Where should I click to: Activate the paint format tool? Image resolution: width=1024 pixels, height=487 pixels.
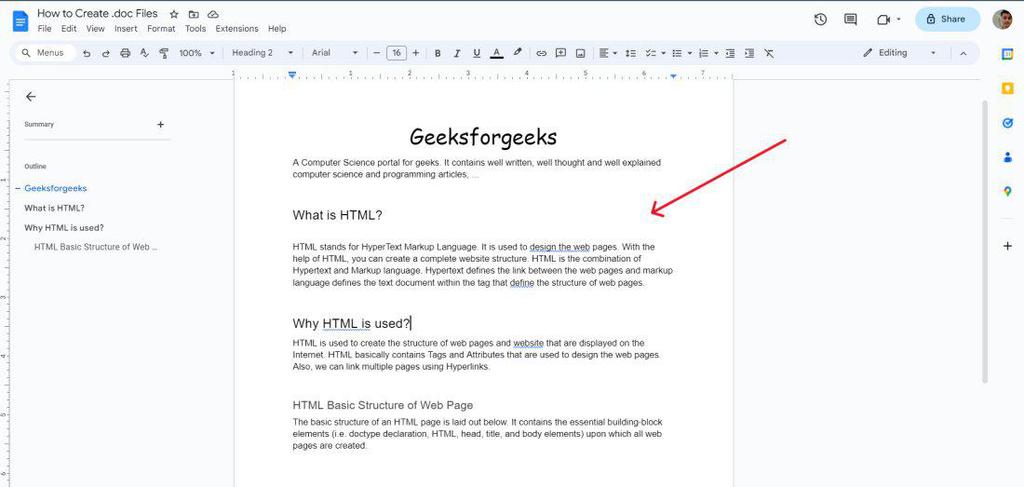click(164, 54)
